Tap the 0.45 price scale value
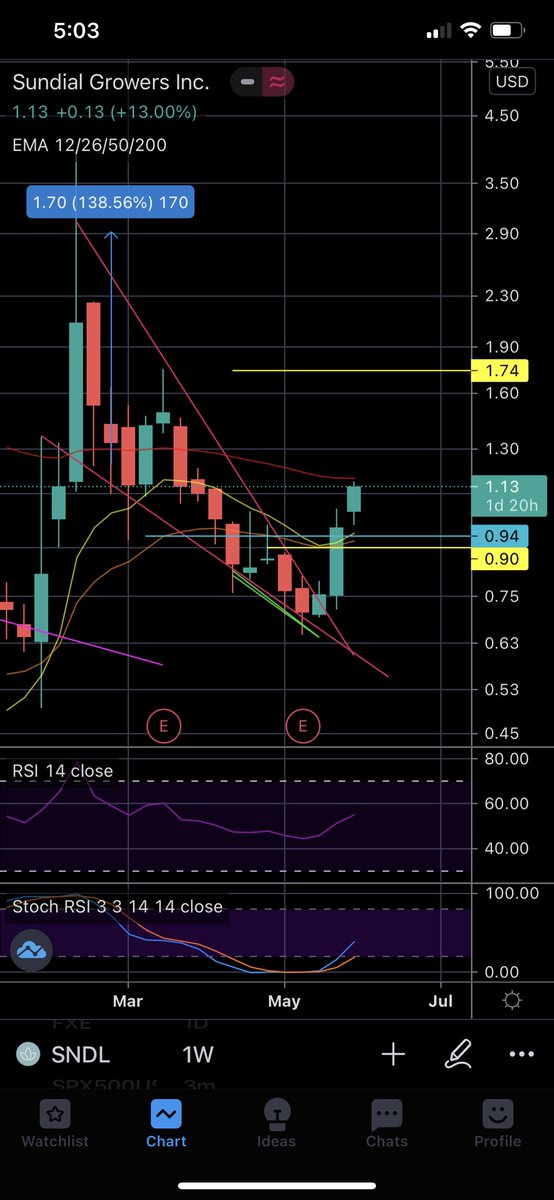Viewport: 554px width, 1200px height. coord(501,733)
